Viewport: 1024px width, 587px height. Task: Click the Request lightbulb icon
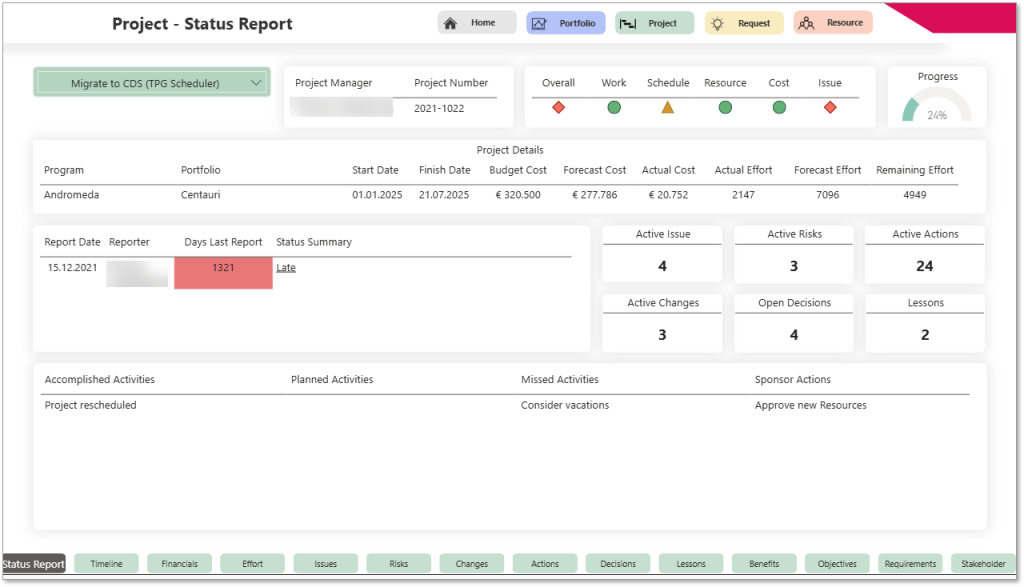716,22
